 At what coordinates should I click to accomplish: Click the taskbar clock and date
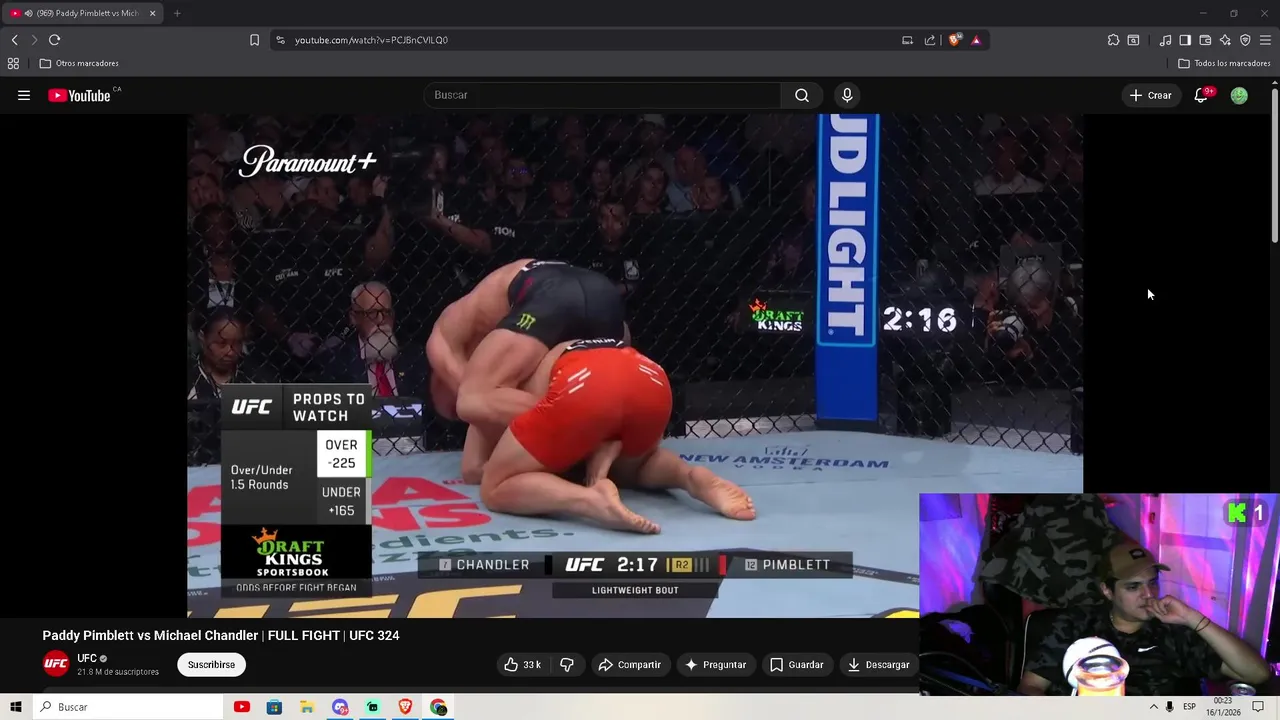(1223, 707)
